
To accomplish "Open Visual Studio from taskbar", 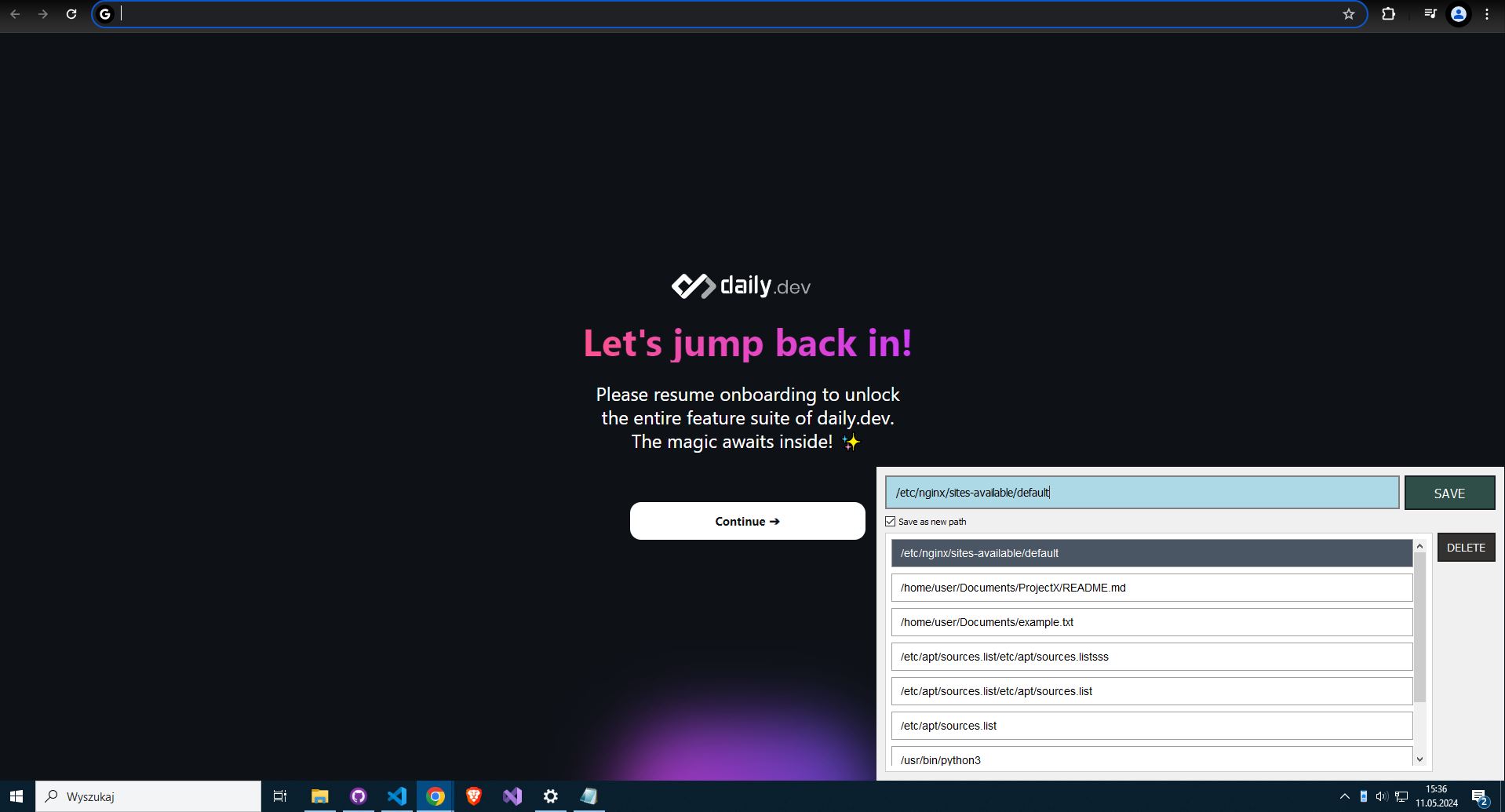I will [x=512, y=796].
